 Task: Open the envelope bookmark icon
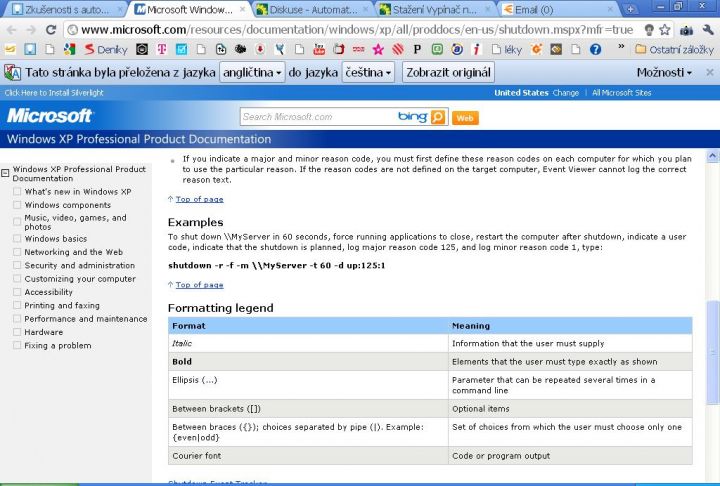pyautogui.click(x=10, y=49)
